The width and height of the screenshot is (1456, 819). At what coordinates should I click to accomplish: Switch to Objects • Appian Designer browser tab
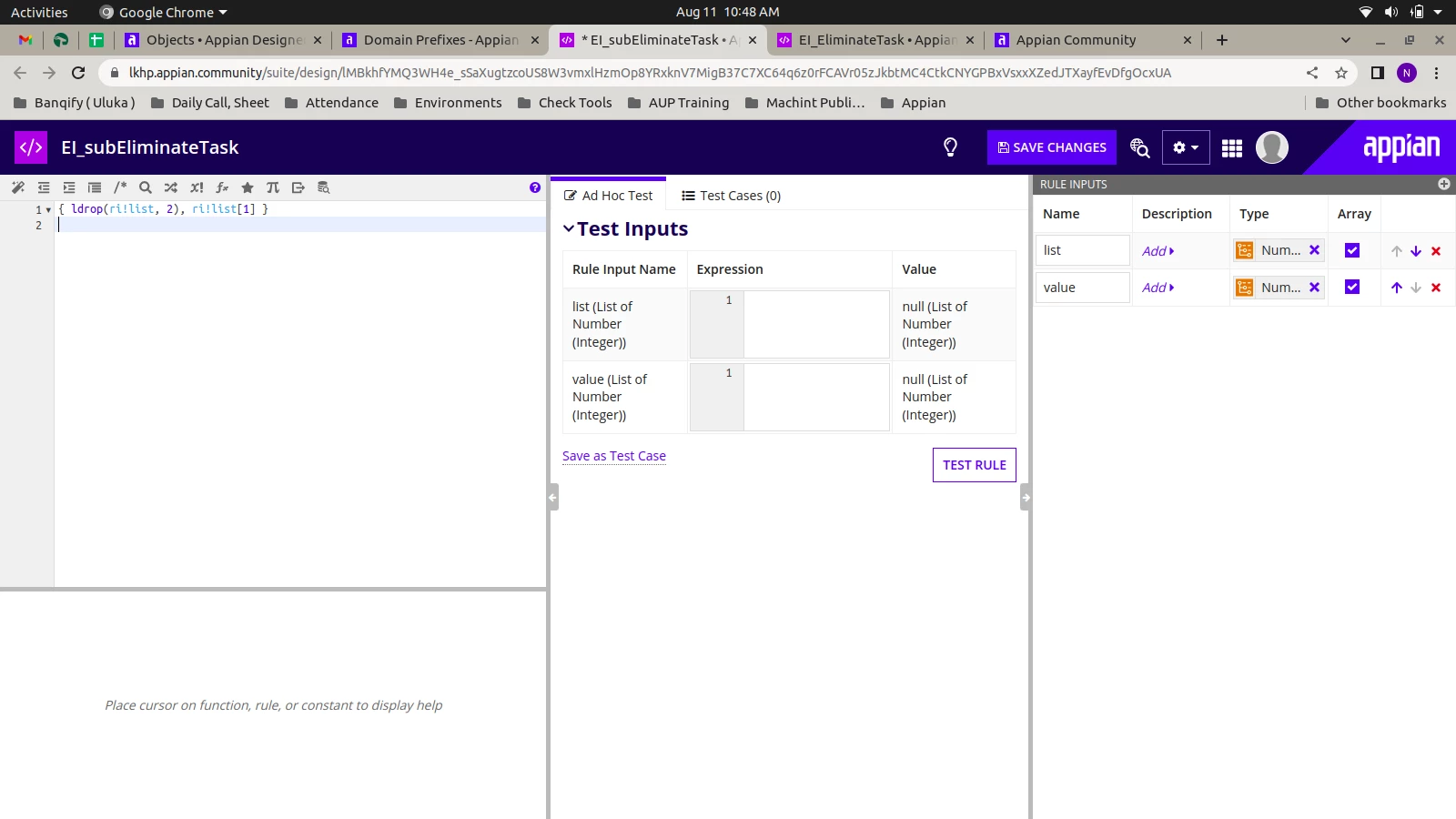pos(224,40)
